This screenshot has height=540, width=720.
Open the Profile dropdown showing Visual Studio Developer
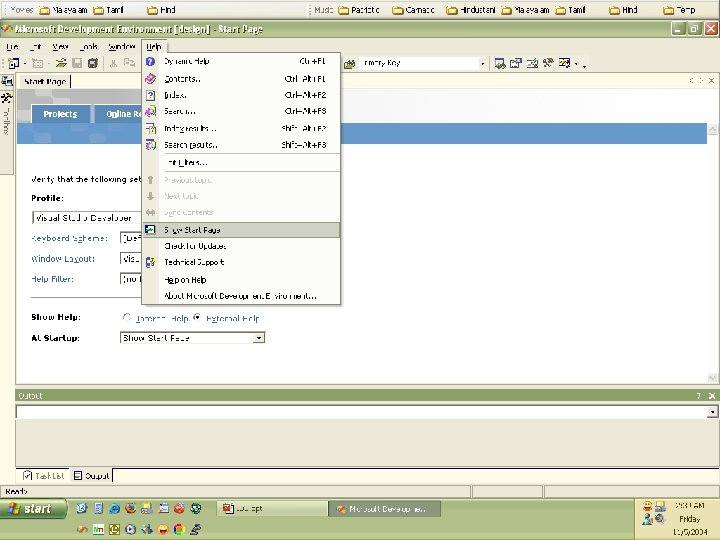[x=86, y=218]
